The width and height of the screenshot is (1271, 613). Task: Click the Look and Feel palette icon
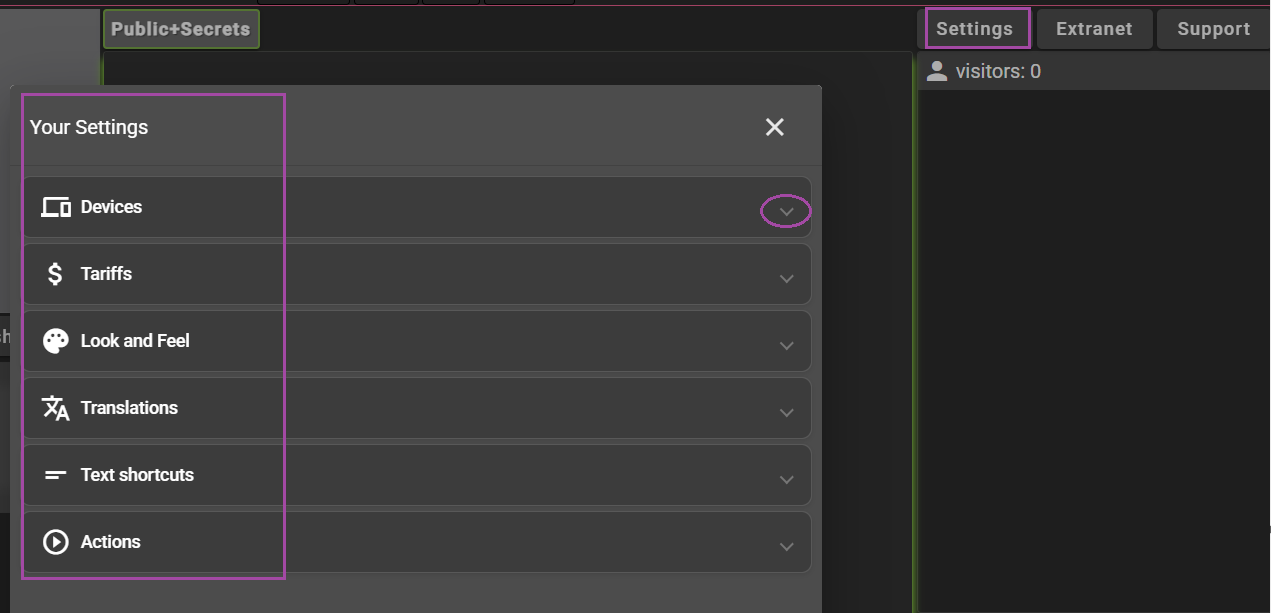coord(56,341)
